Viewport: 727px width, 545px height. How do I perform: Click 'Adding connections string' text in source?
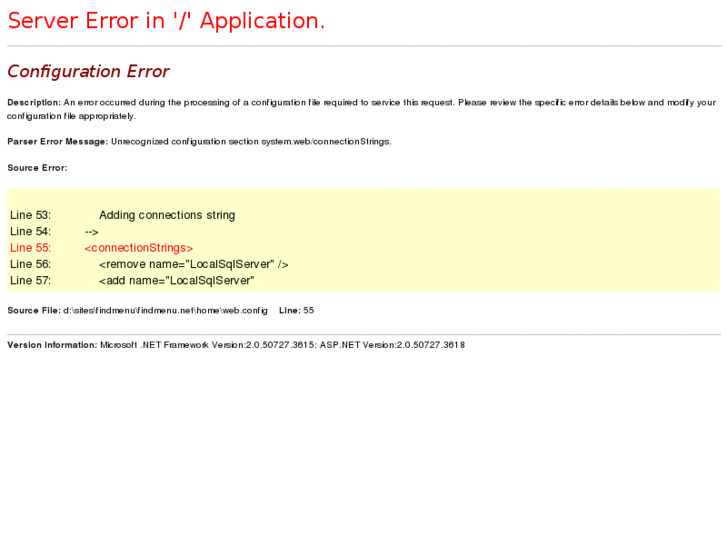point(167,215)
